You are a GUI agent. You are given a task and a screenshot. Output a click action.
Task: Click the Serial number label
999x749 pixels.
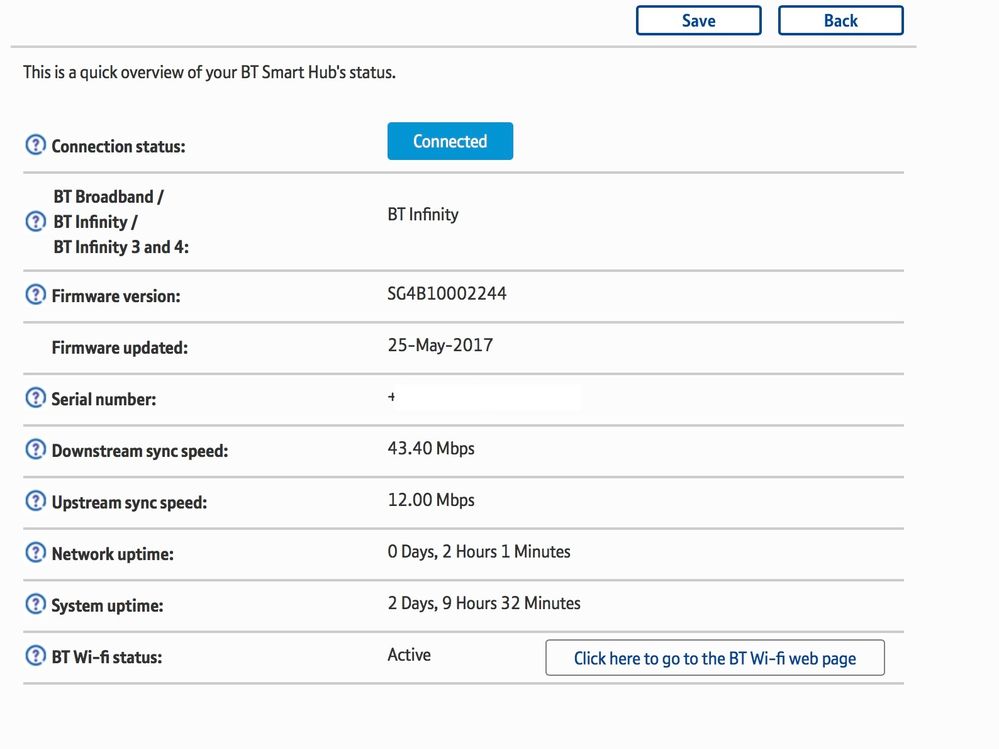(104, 399)
